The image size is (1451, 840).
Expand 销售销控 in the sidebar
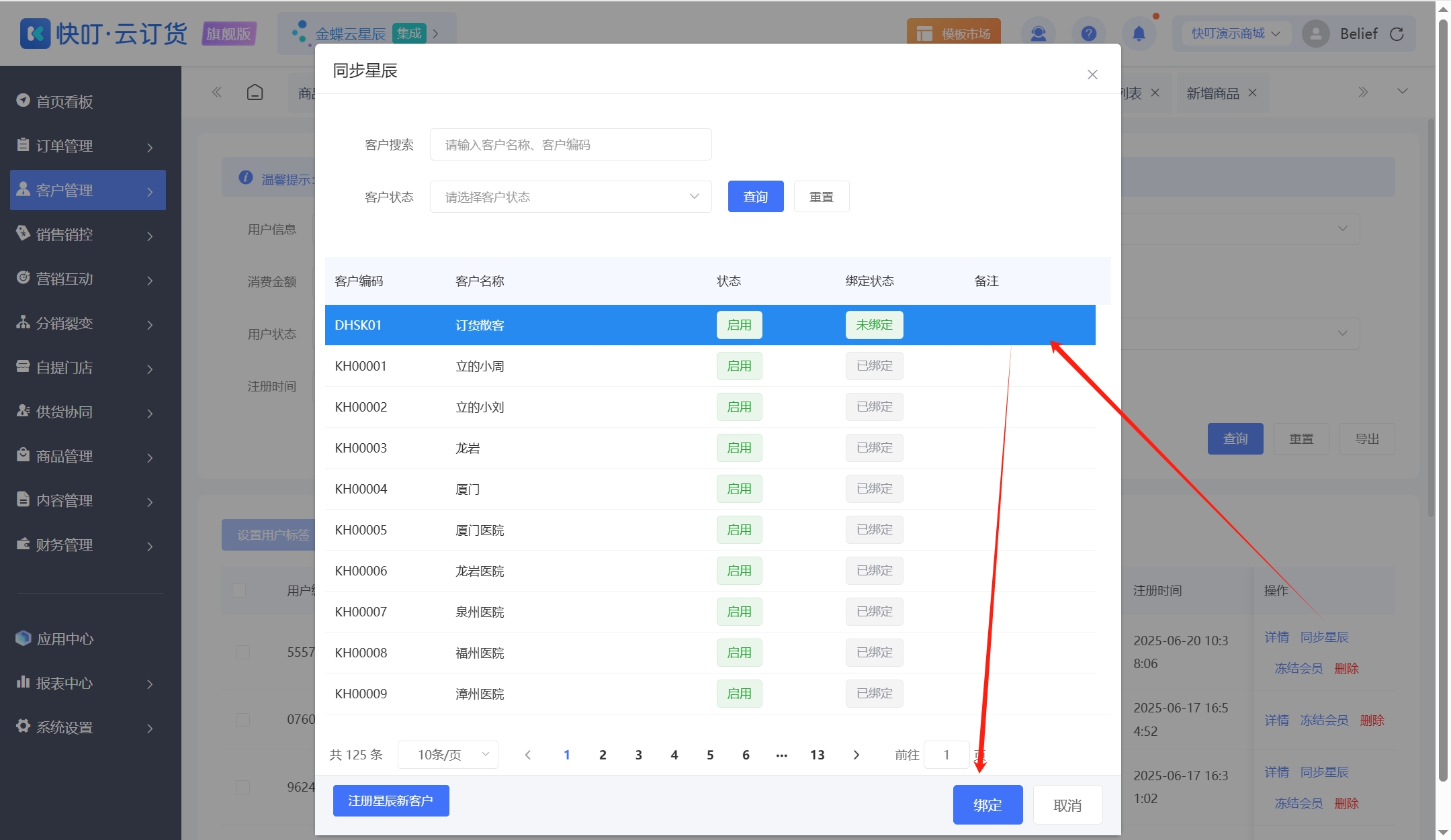(87, 234)
